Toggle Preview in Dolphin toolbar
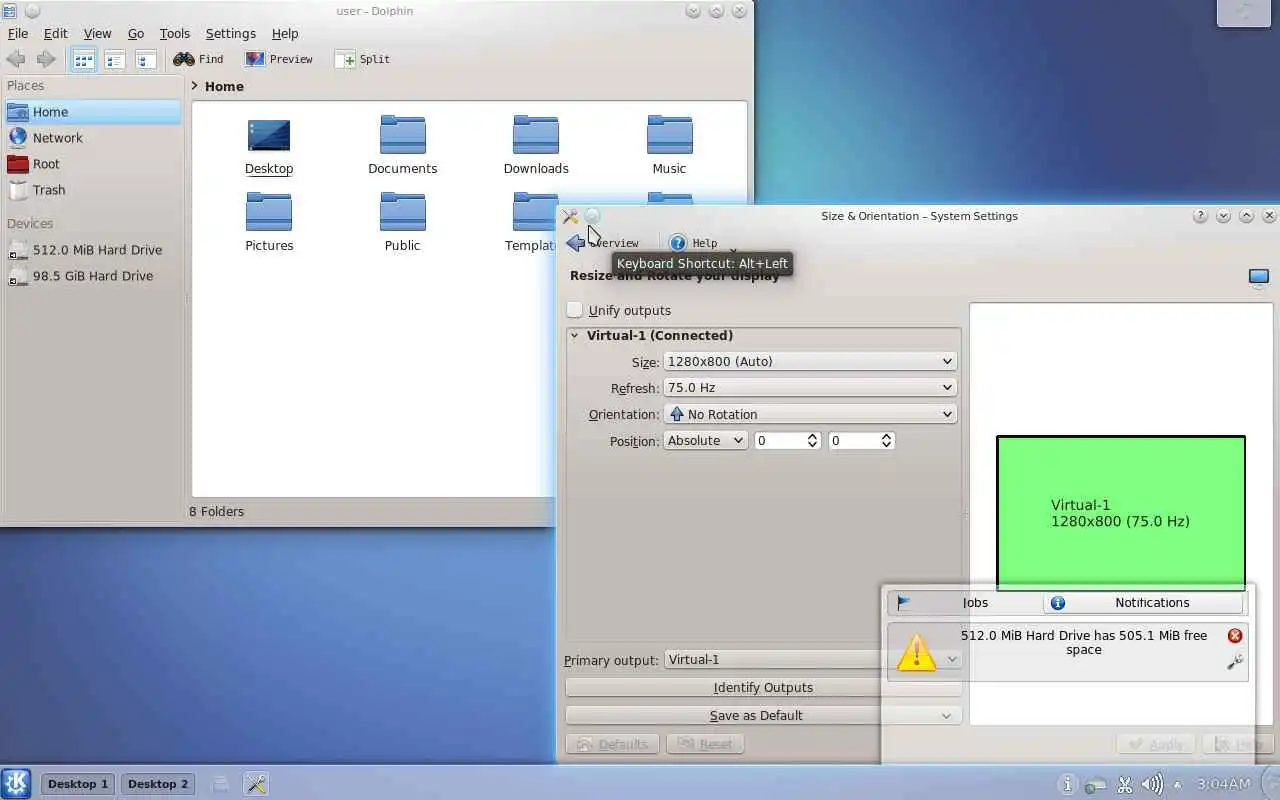 point(279,60)
